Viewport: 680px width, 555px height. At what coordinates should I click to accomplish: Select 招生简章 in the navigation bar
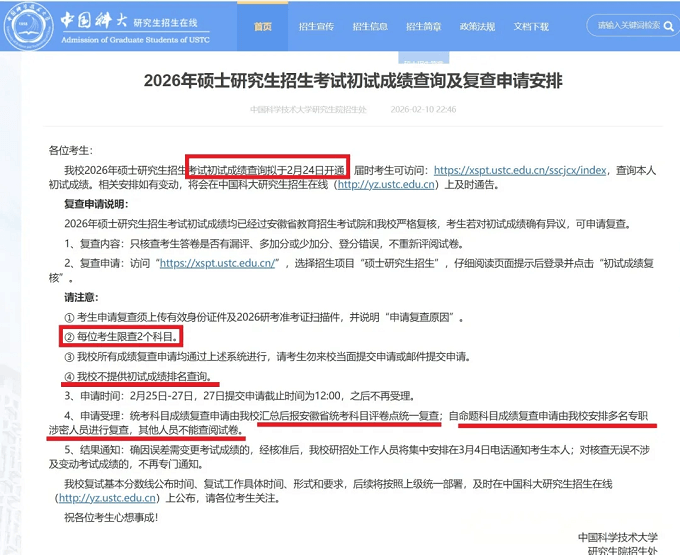point(424,27)
